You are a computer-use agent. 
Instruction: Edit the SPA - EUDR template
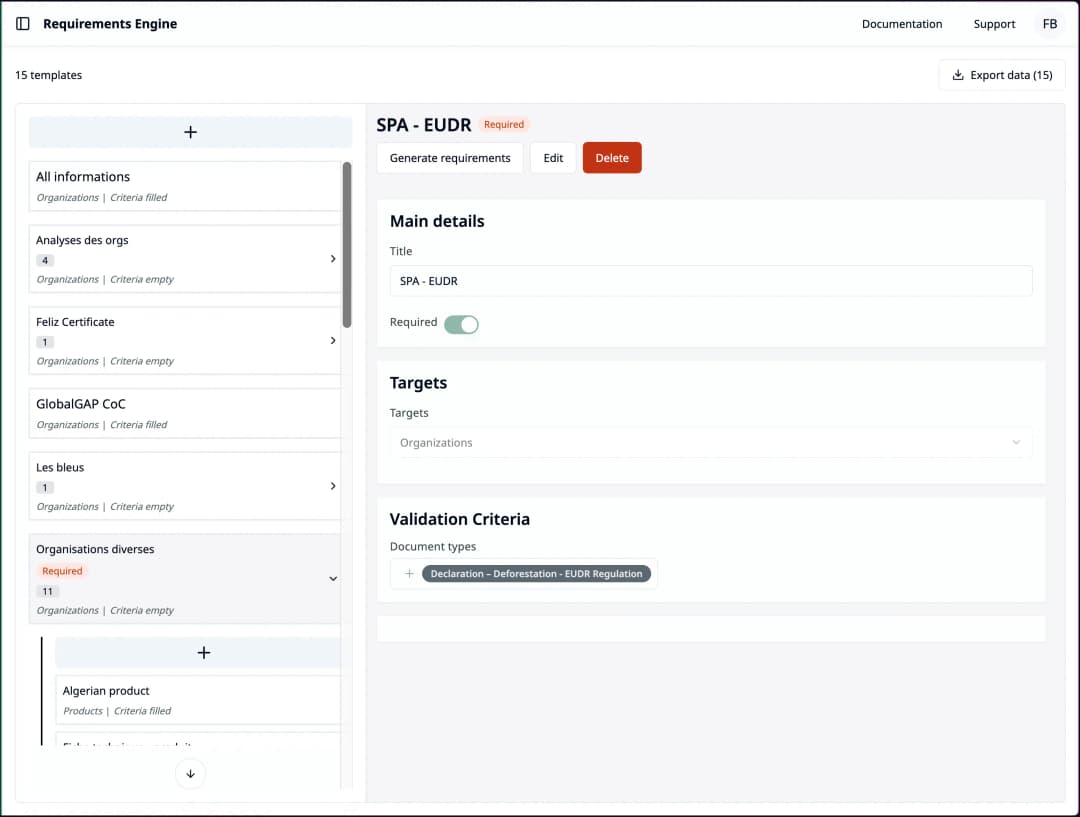553,157
